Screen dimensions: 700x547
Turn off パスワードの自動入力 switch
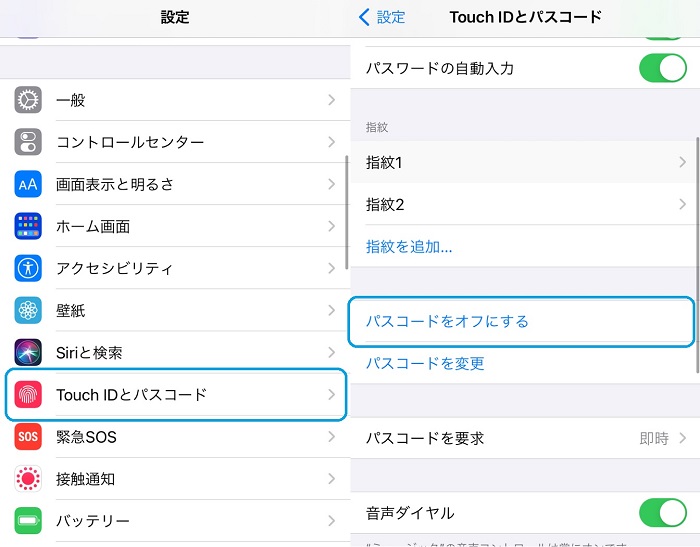(x=662, y=68)
